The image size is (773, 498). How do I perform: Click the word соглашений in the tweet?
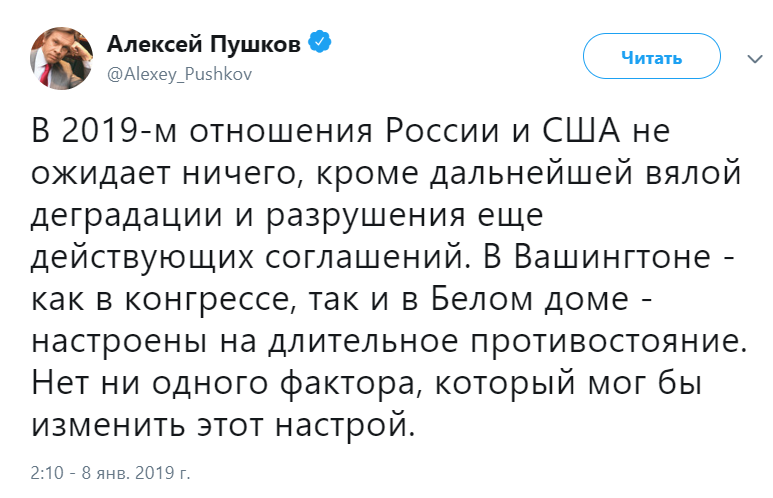(362, 257)
